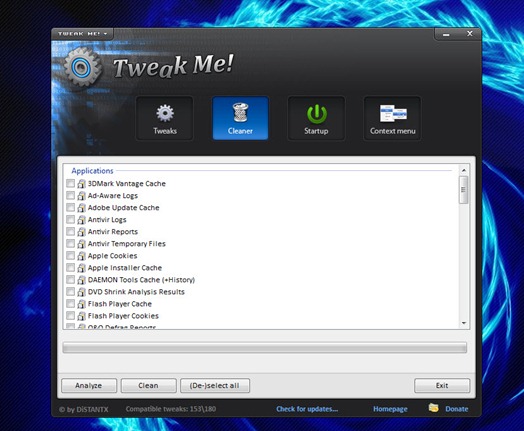Click the icon beside DVD Shrink Analysis Results
This screenshot has width=524, height=431.
[81, 292]
